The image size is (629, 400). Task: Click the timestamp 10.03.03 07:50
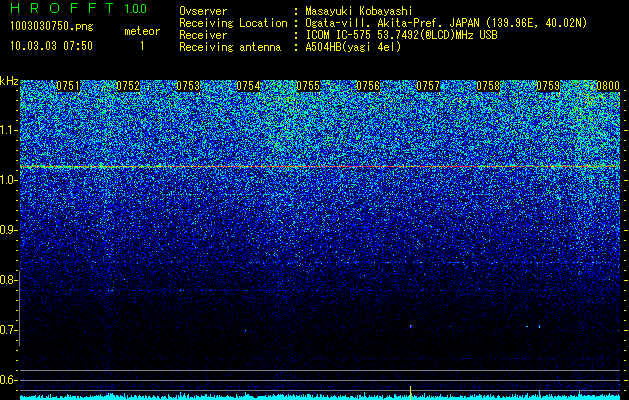[51, 46]
